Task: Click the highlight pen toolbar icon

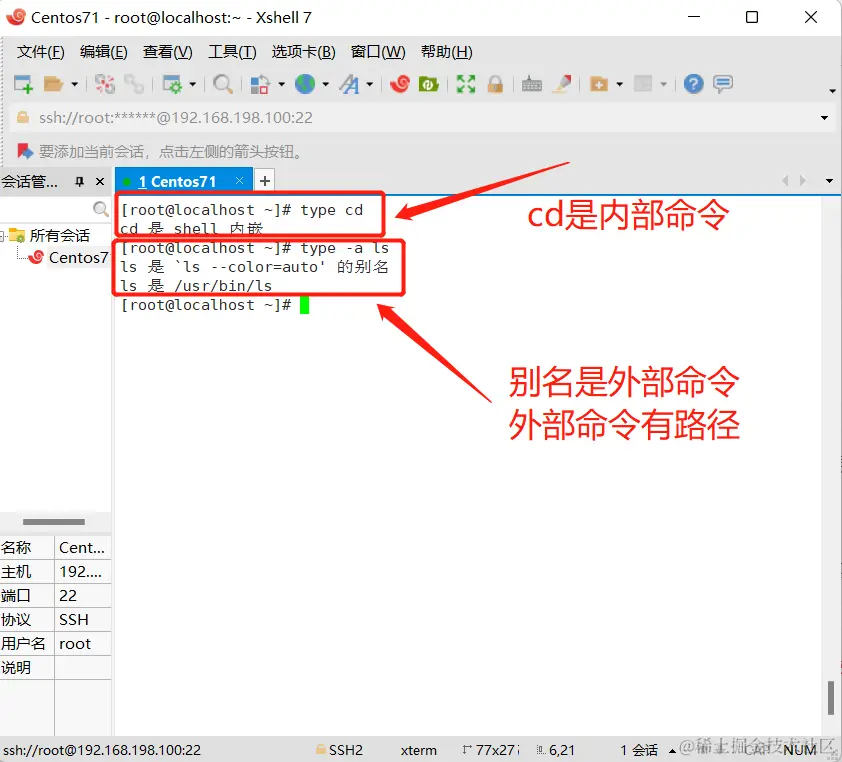Action: [562, 84]
